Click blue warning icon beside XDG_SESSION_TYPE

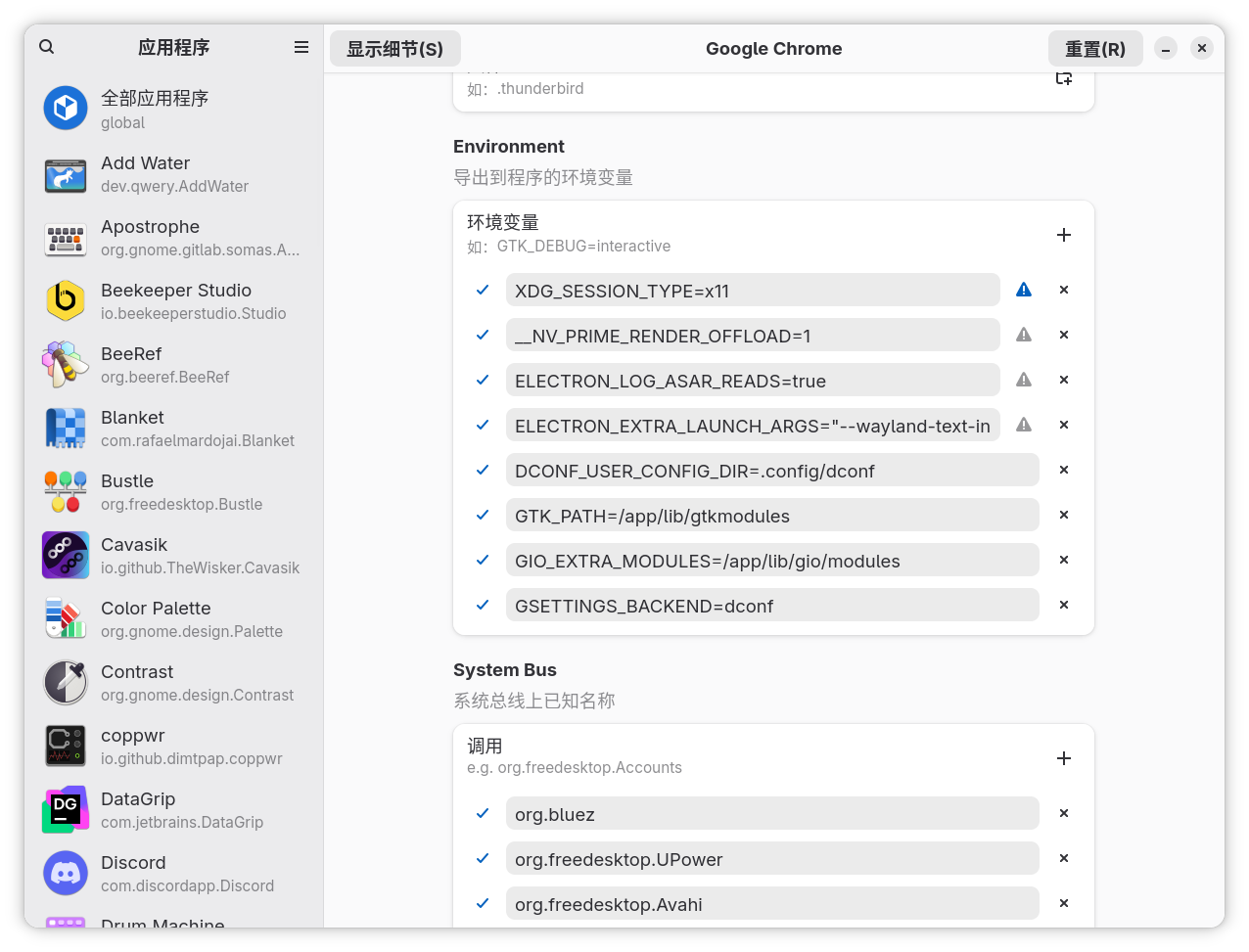pyautogui.click(x=1024, y=290)
